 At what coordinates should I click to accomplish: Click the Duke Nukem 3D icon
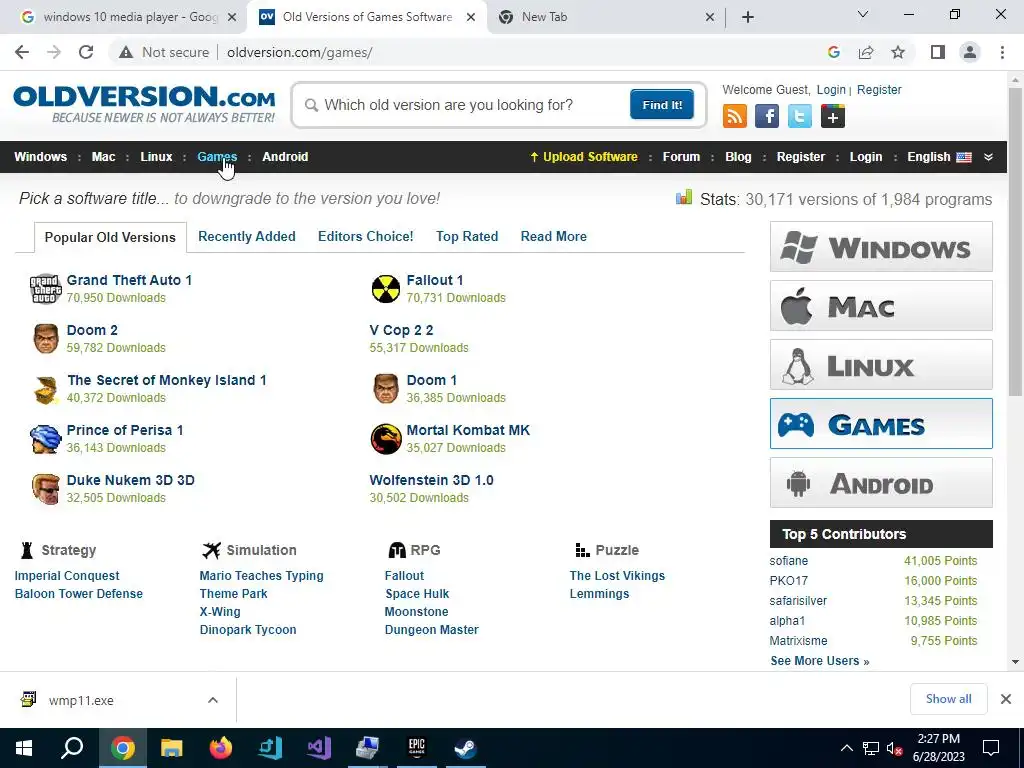[x=46, y=489]
